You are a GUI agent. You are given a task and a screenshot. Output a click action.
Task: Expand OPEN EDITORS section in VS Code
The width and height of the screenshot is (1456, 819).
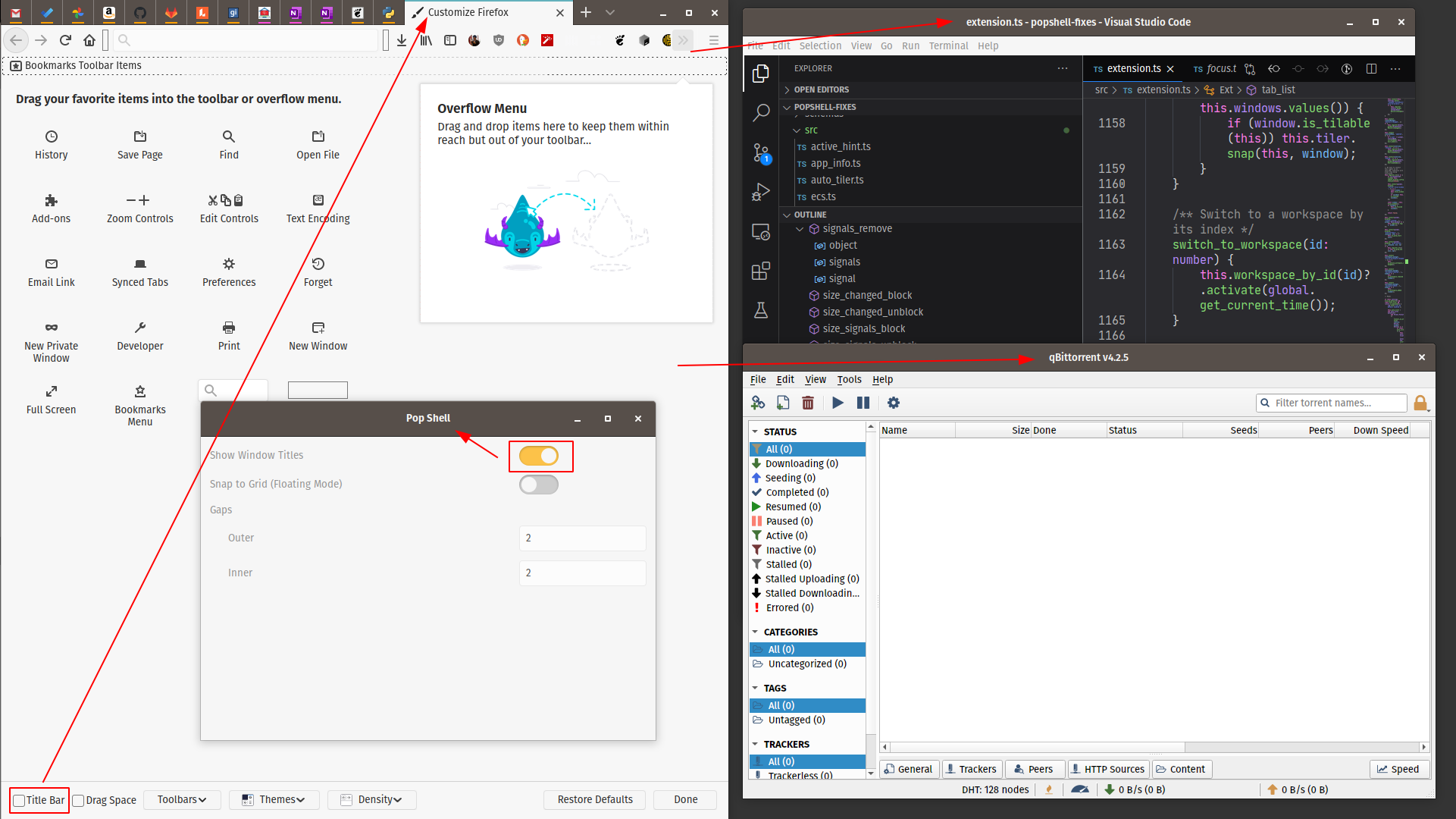822,89
